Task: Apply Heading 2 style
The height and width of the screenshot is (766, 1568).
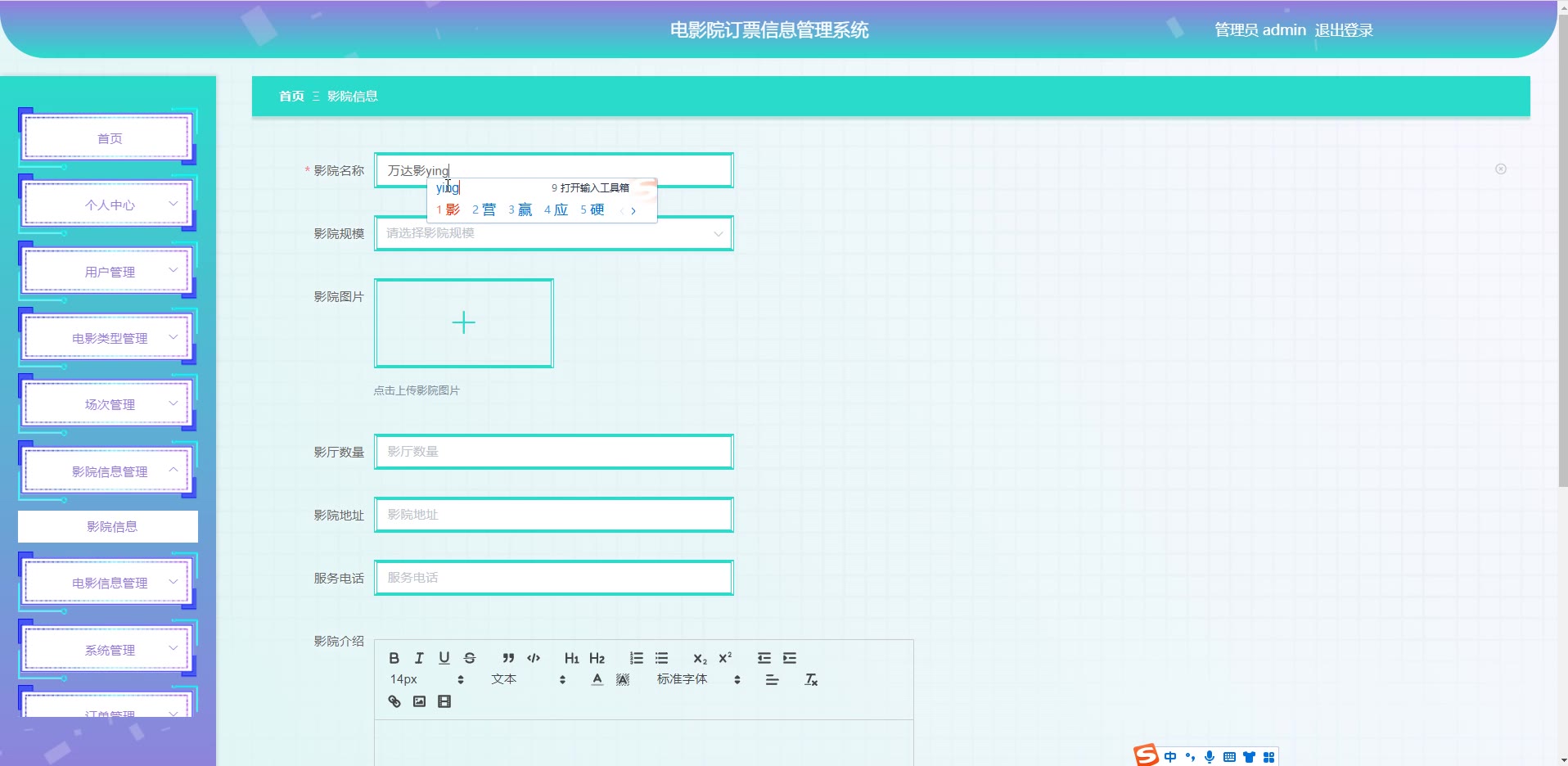Action: pos(597,658)
